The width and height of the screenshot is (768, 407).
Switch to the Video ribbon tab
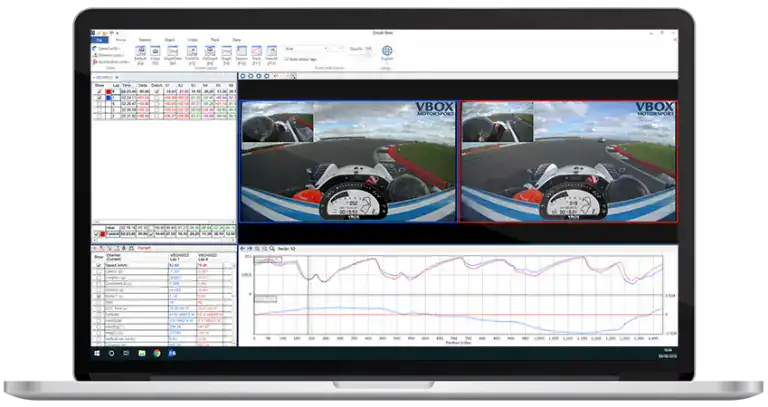pyautogui.click(x=192, y=40)
